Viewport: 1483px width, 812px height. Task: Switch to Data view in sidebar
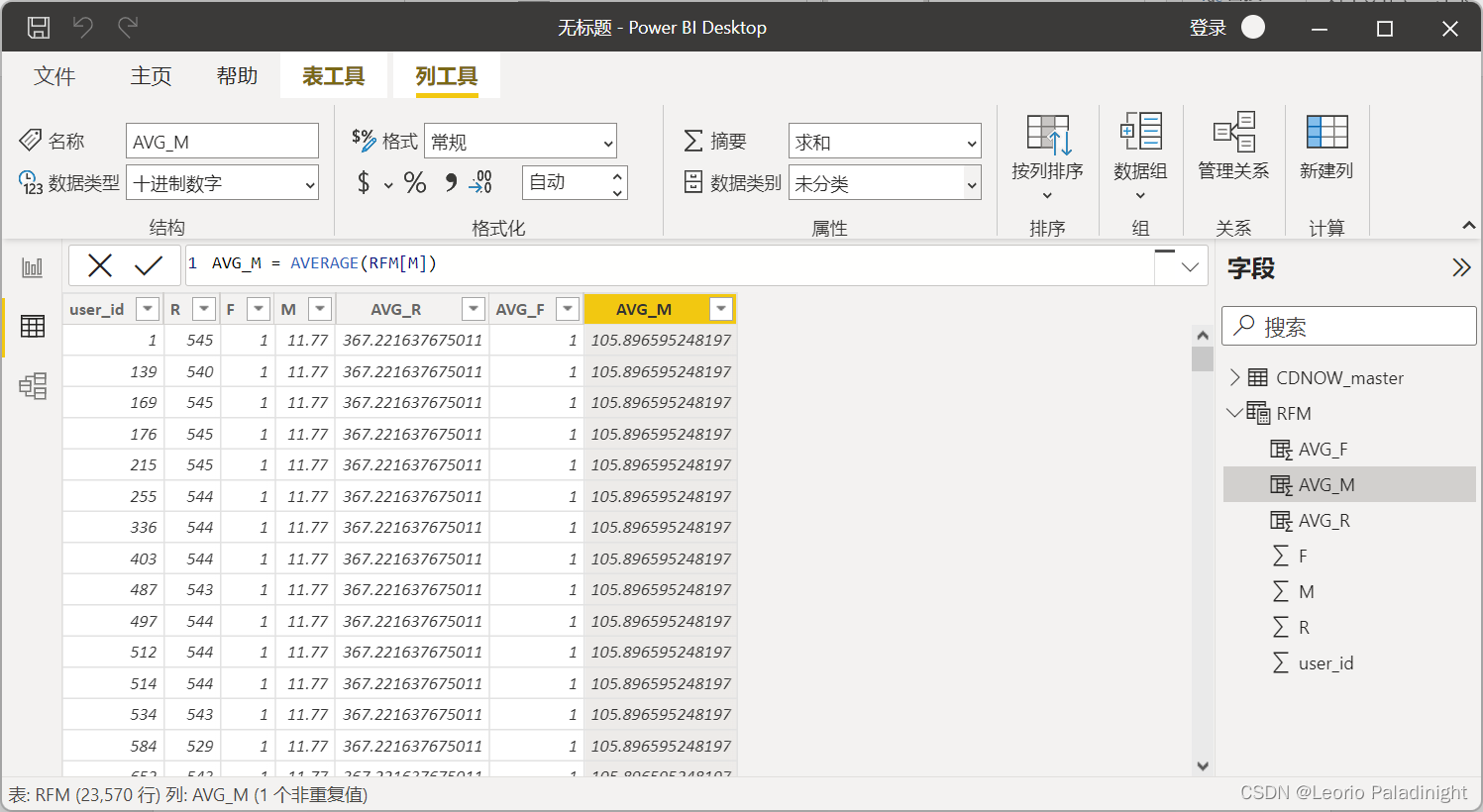[33, 326]
